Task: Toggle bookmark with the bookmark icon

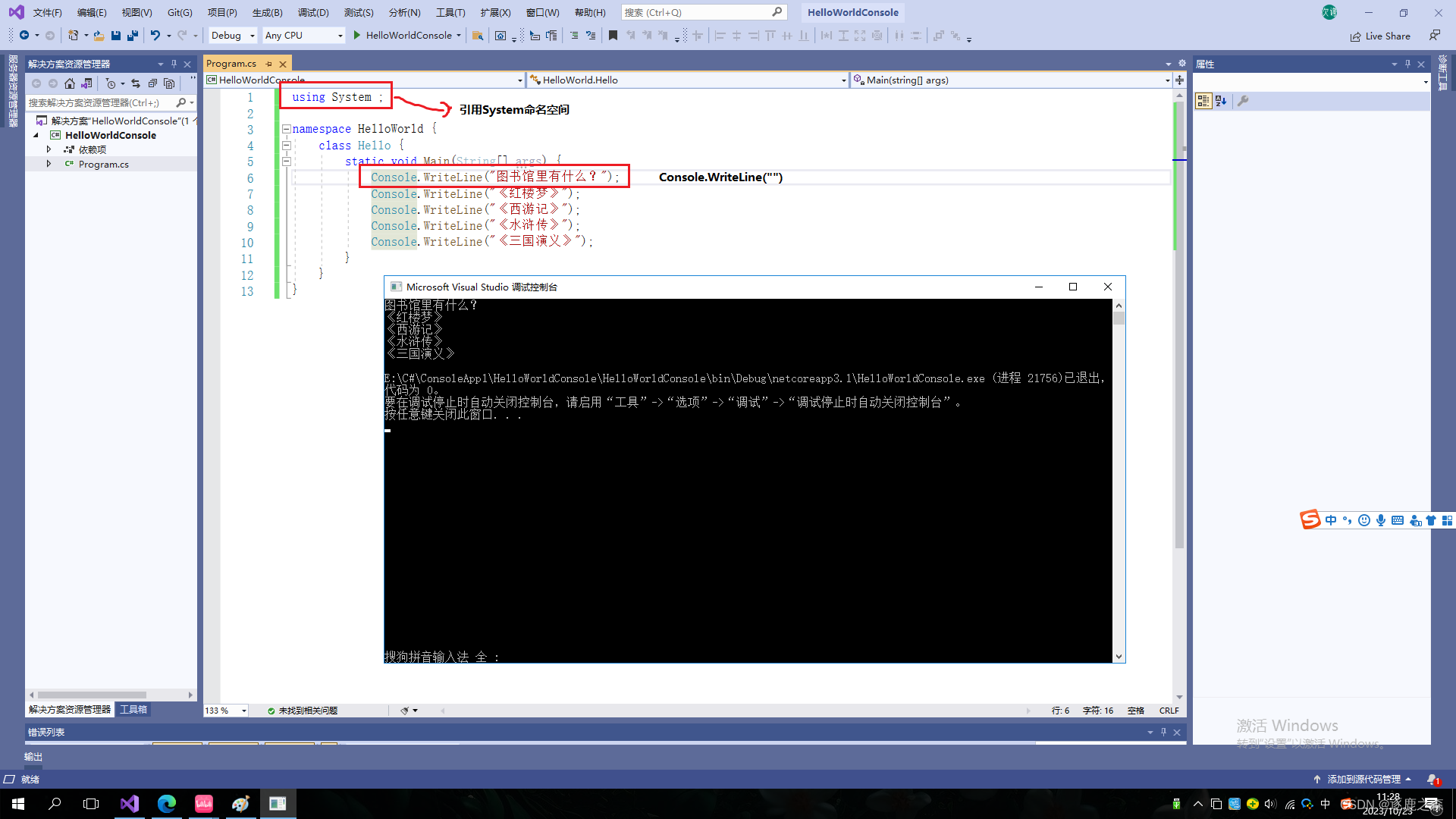Action: click(613, 35)
